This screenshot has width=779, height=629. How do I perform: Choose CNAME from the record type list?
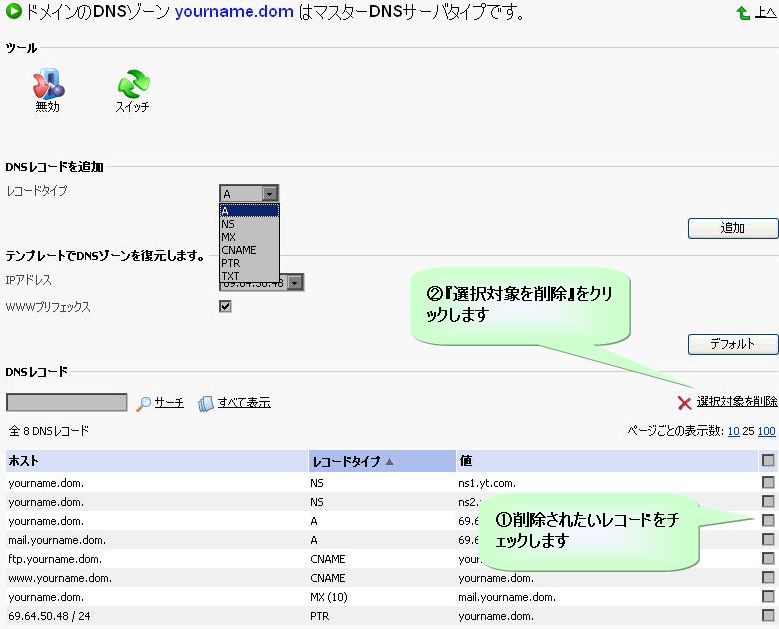pyautogui.click(x=240, y=250)
